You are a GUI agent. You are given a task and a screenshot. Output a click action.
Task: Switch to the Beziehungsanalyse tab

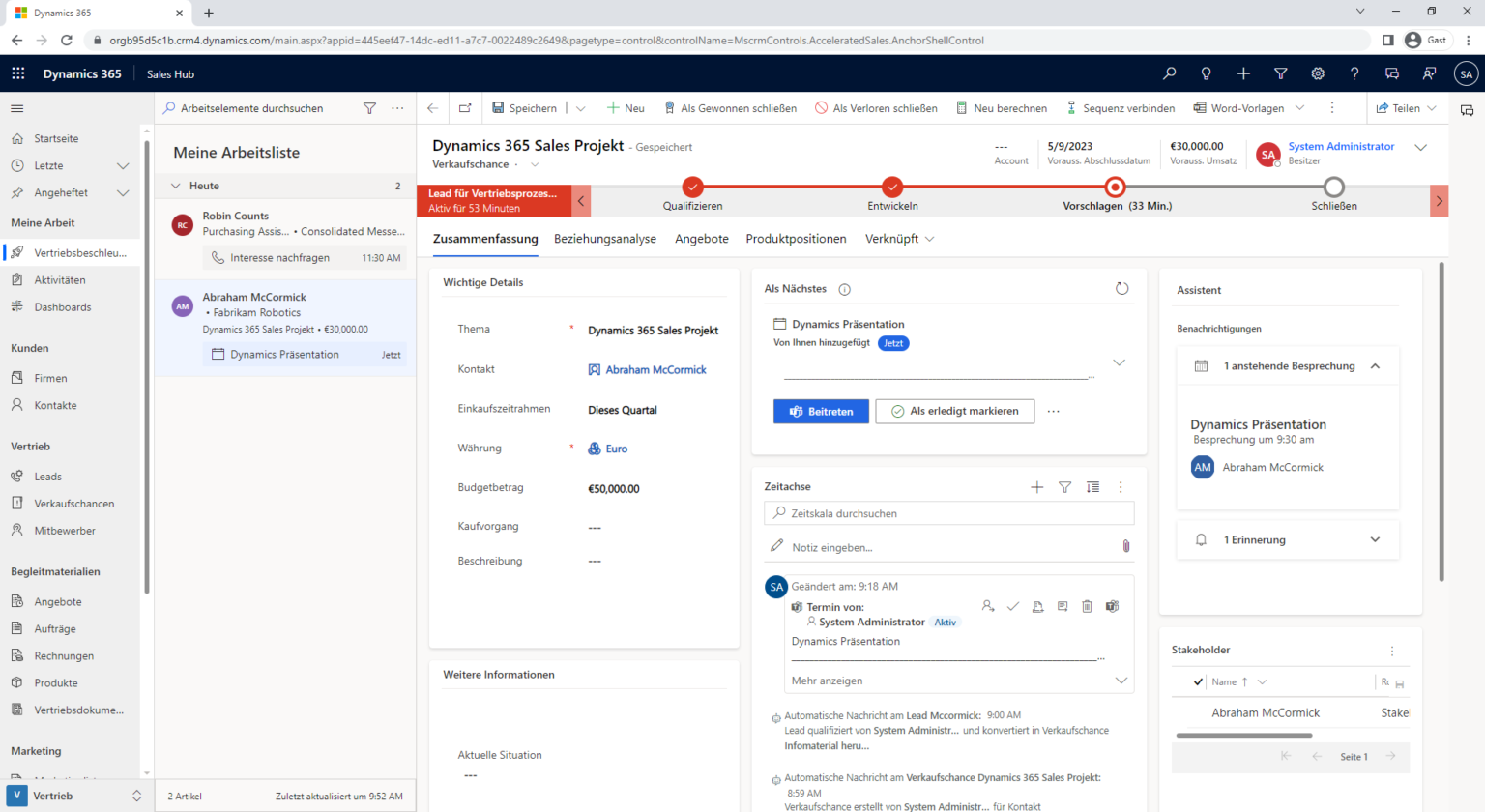[605, 239]
